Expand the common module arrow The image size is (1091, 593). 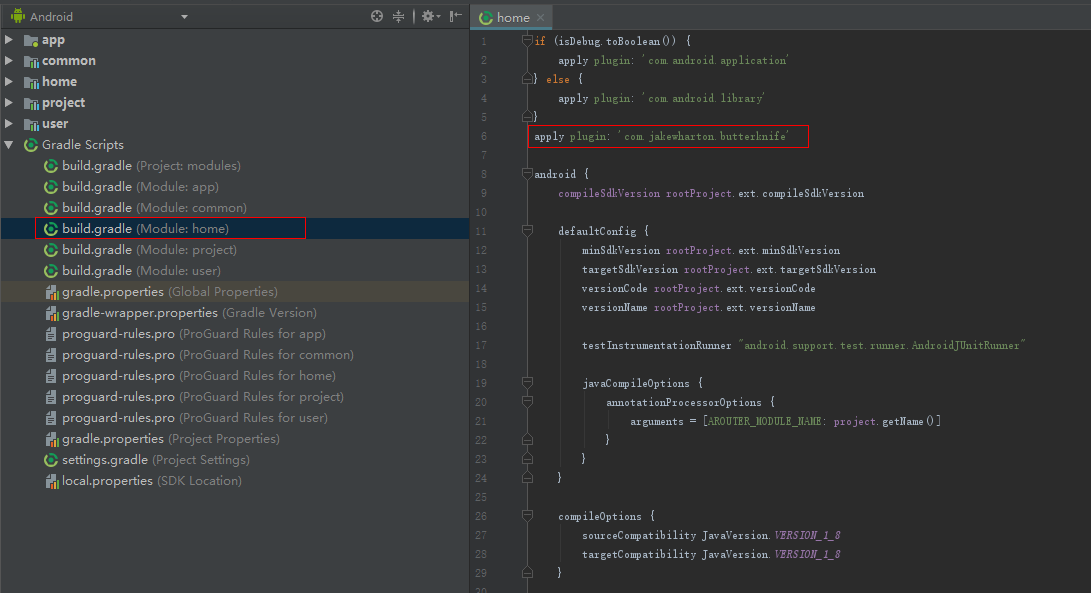coord(9,61)
